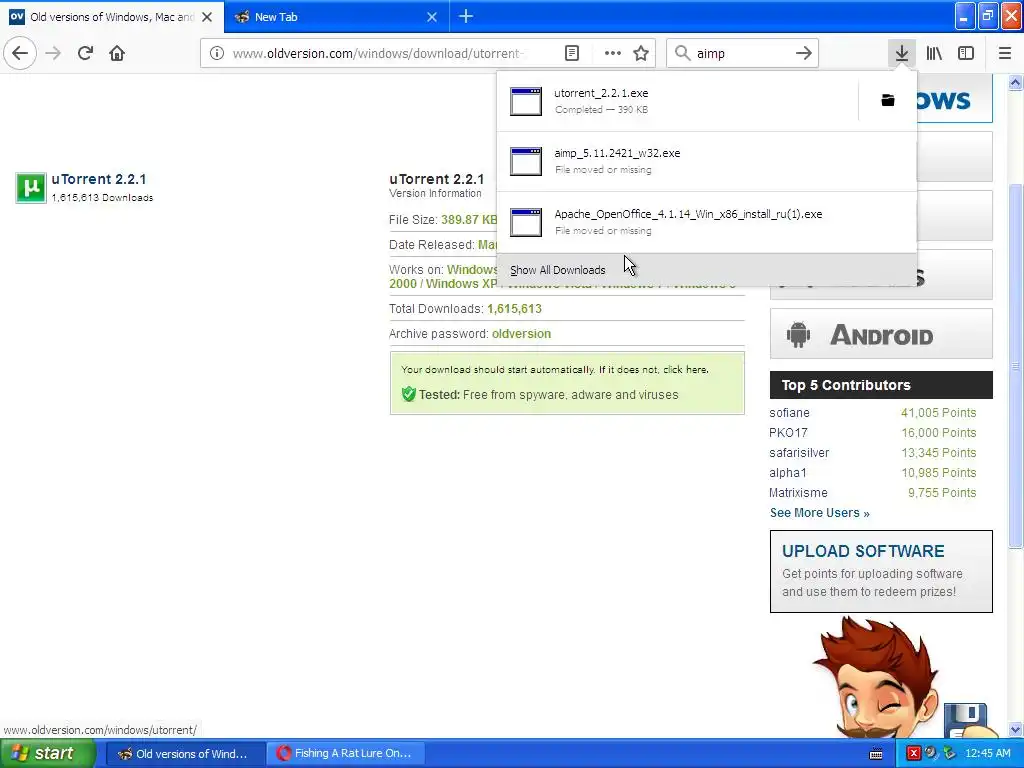Click the green uTorrent logo icon

click(31, 188)
